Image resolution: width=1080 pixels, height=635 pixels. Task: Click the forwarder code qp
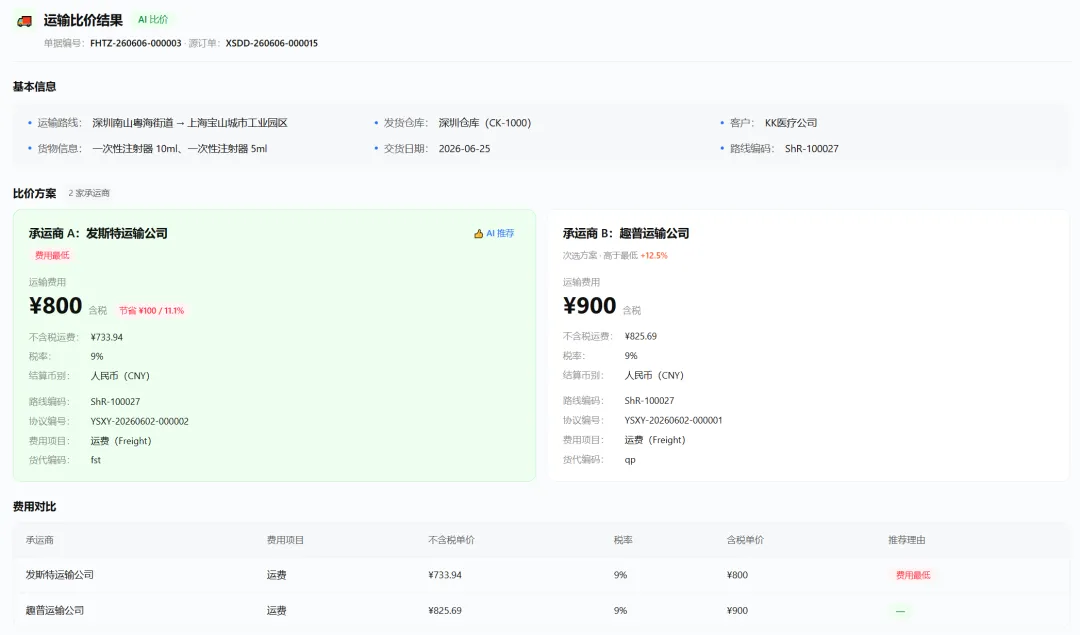630,459
